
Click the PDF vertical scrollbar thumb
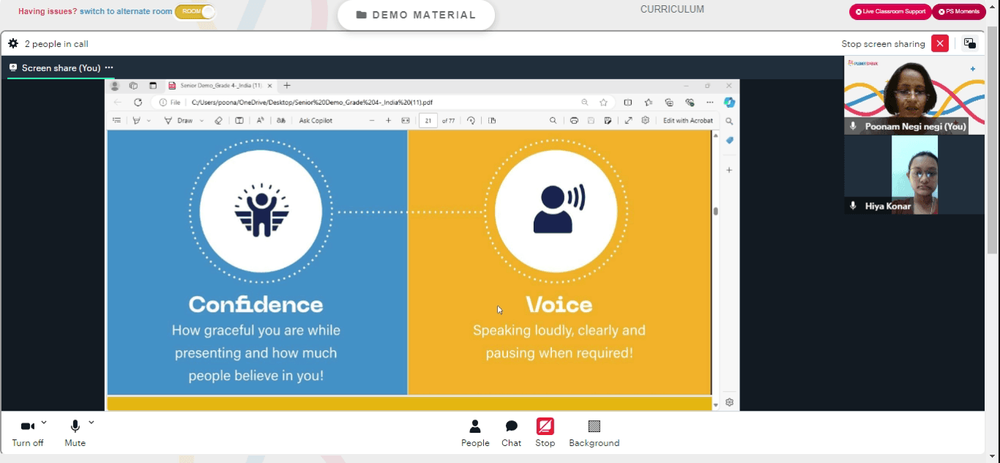[x=716, y=211]
